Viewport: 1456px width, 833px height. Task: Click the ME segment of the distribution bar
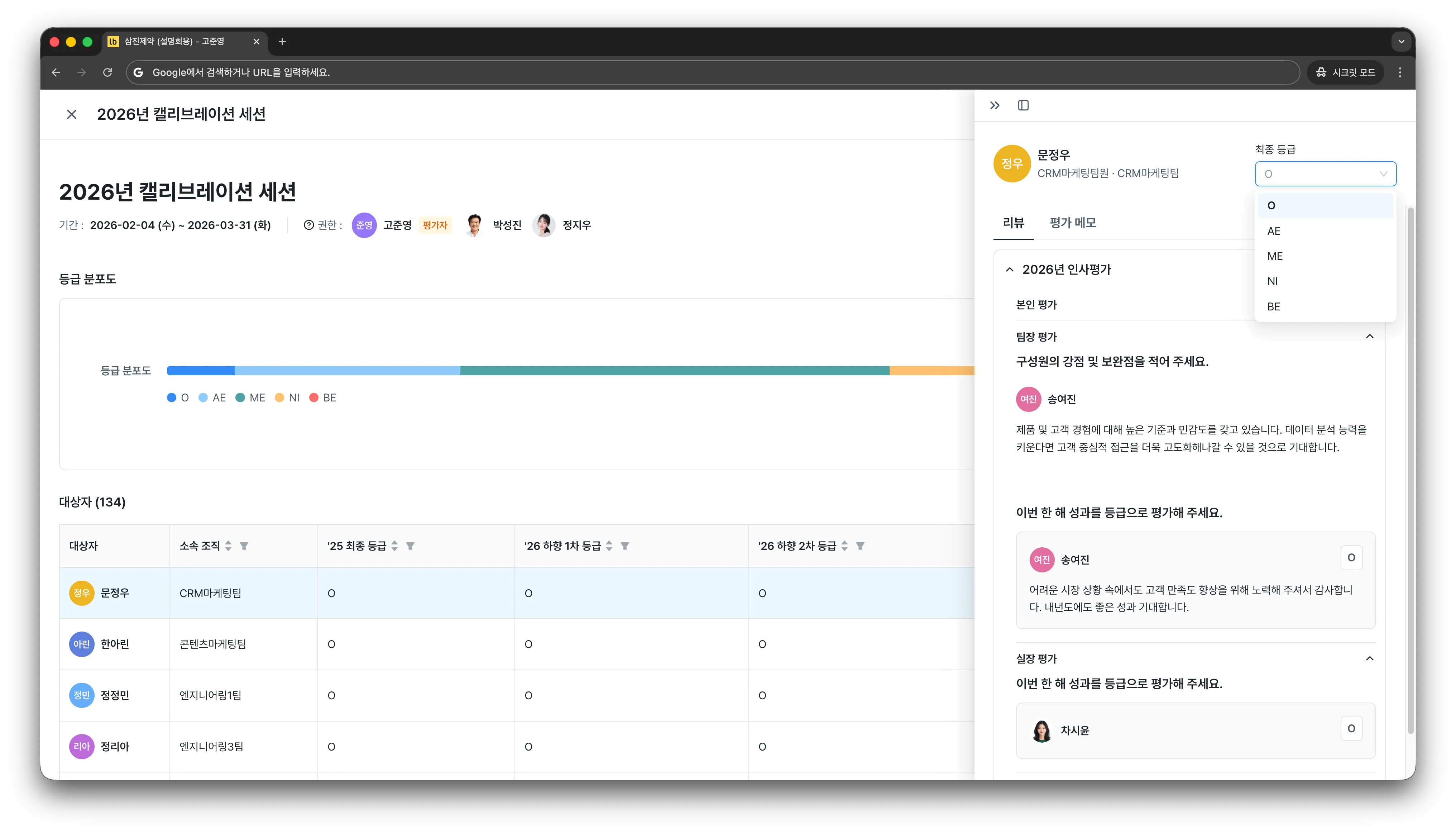tap(674, 371)
